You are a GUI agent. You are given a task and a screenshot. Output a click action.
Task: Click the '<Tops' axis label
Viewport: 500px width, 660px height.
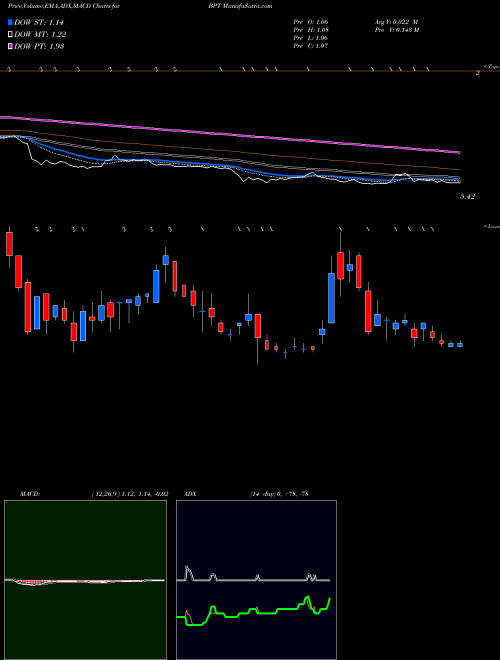[x=491, y=67]
